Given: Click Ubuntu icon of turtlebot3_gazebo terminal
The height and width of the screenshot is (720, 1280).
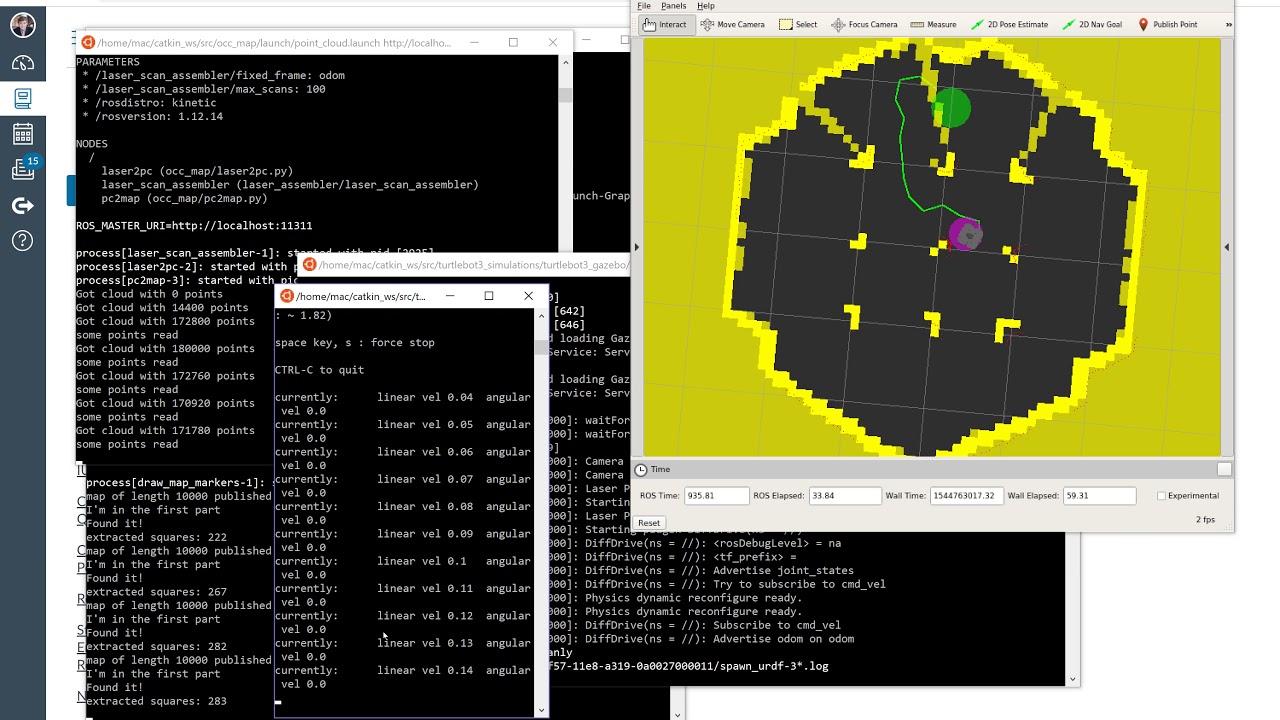Looking at the screenshot, I should point(309,265).
